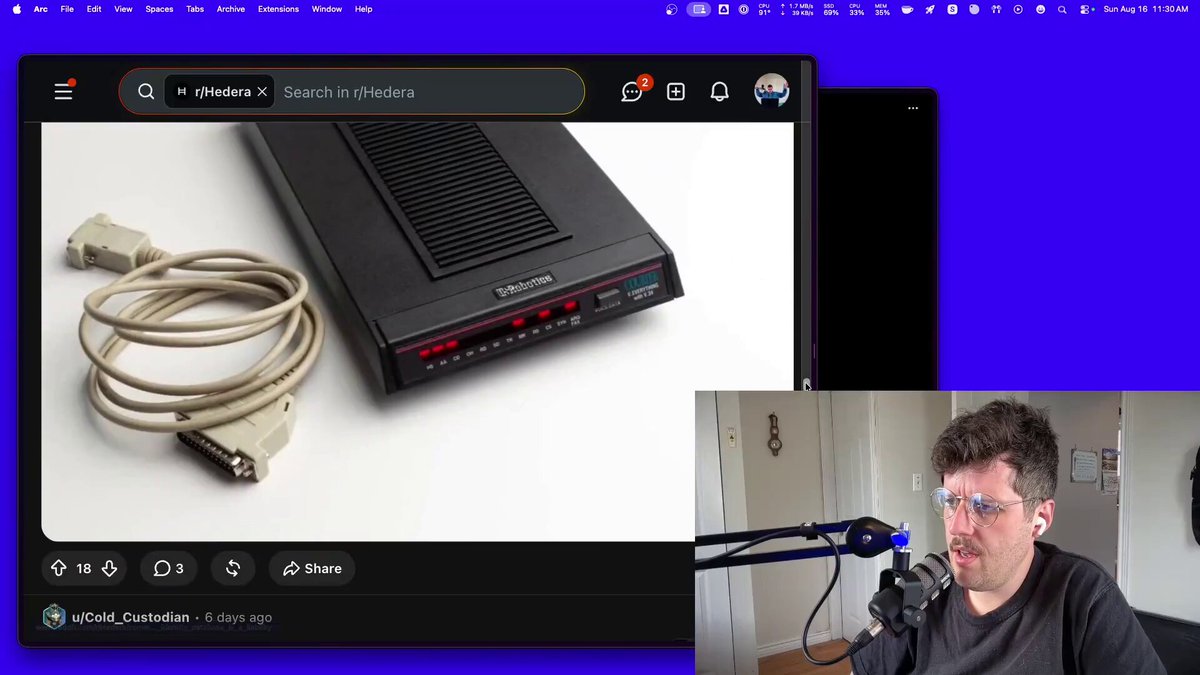Downvote the modem post

click(110, 568)
